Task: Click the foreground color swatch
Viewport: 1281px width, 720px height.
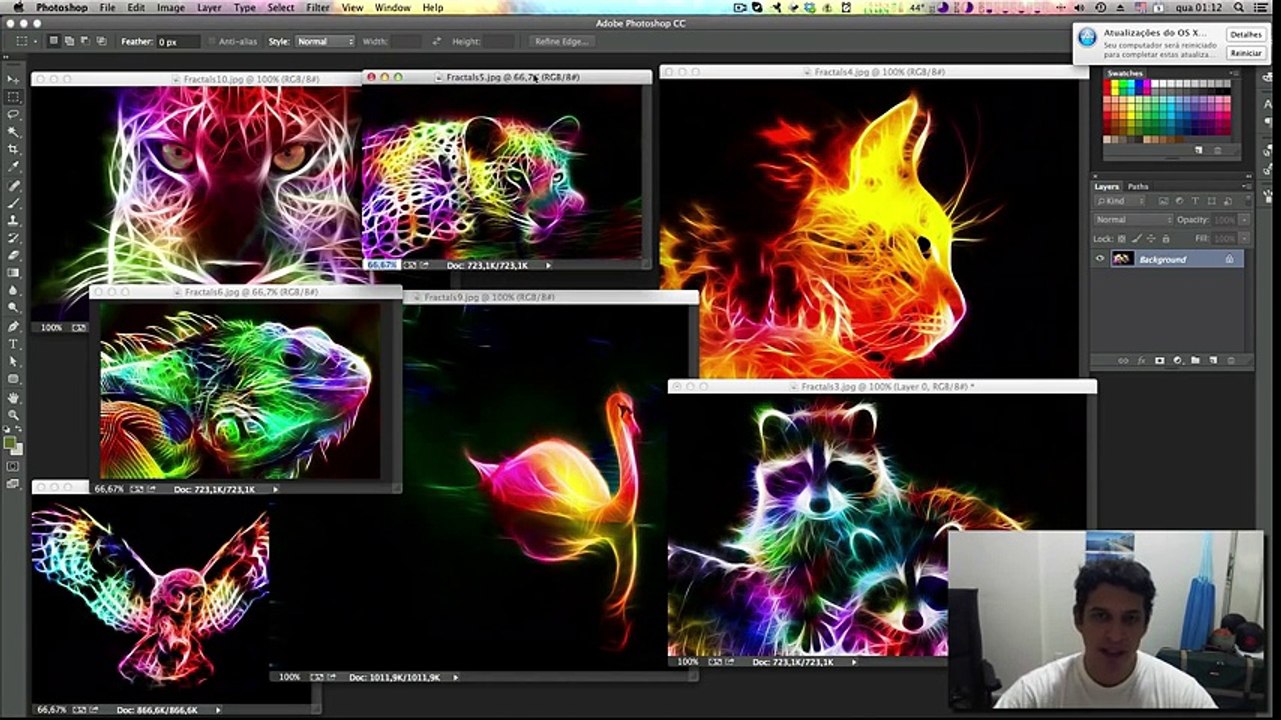Action: (x=10, y=442)
